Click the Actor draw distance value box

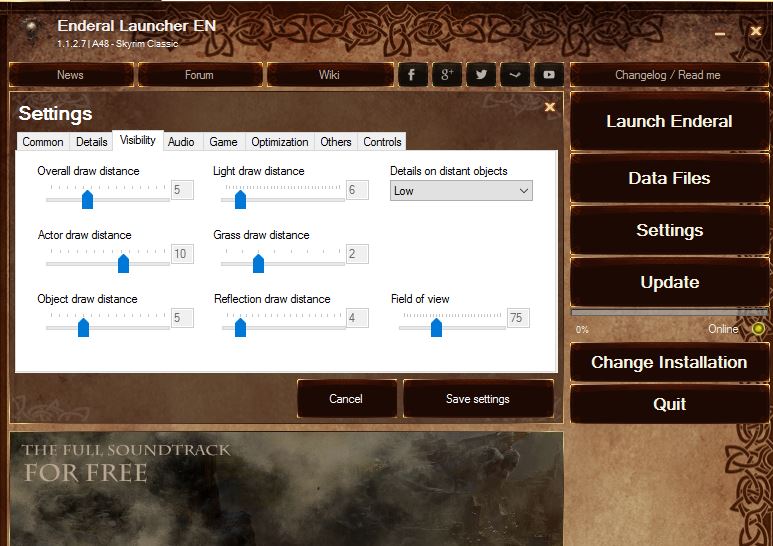click(x=182, y=254)
